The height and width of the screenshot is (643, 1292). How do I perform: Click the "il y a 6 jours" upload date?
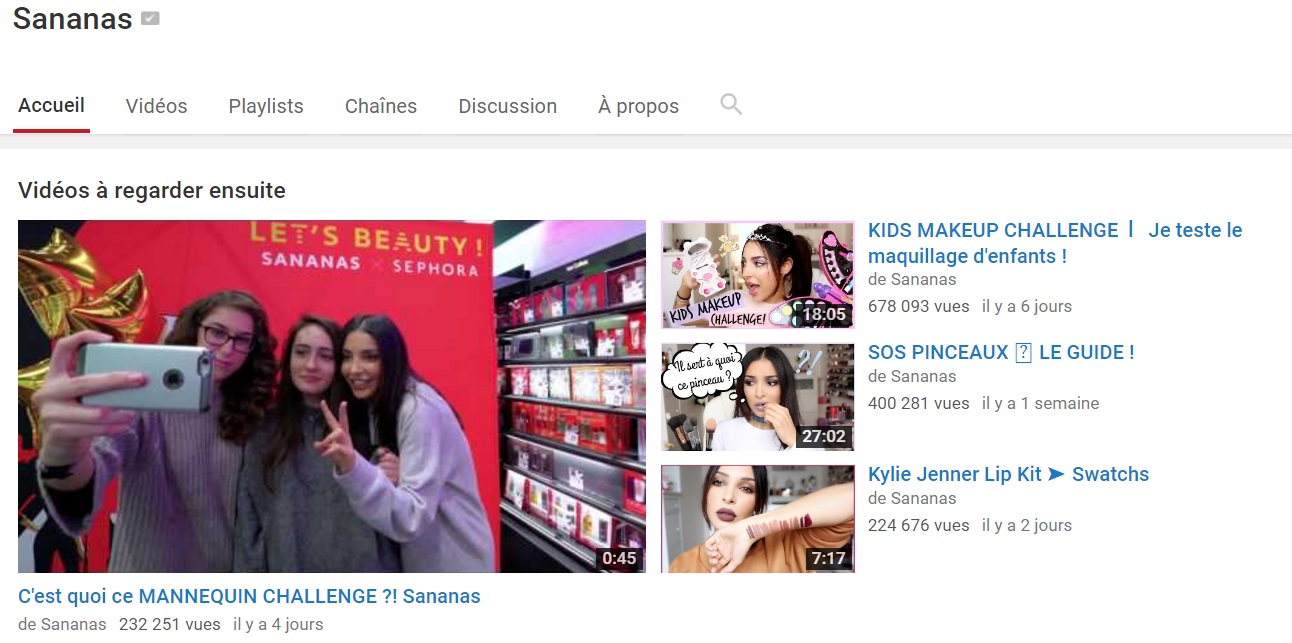1027,306
